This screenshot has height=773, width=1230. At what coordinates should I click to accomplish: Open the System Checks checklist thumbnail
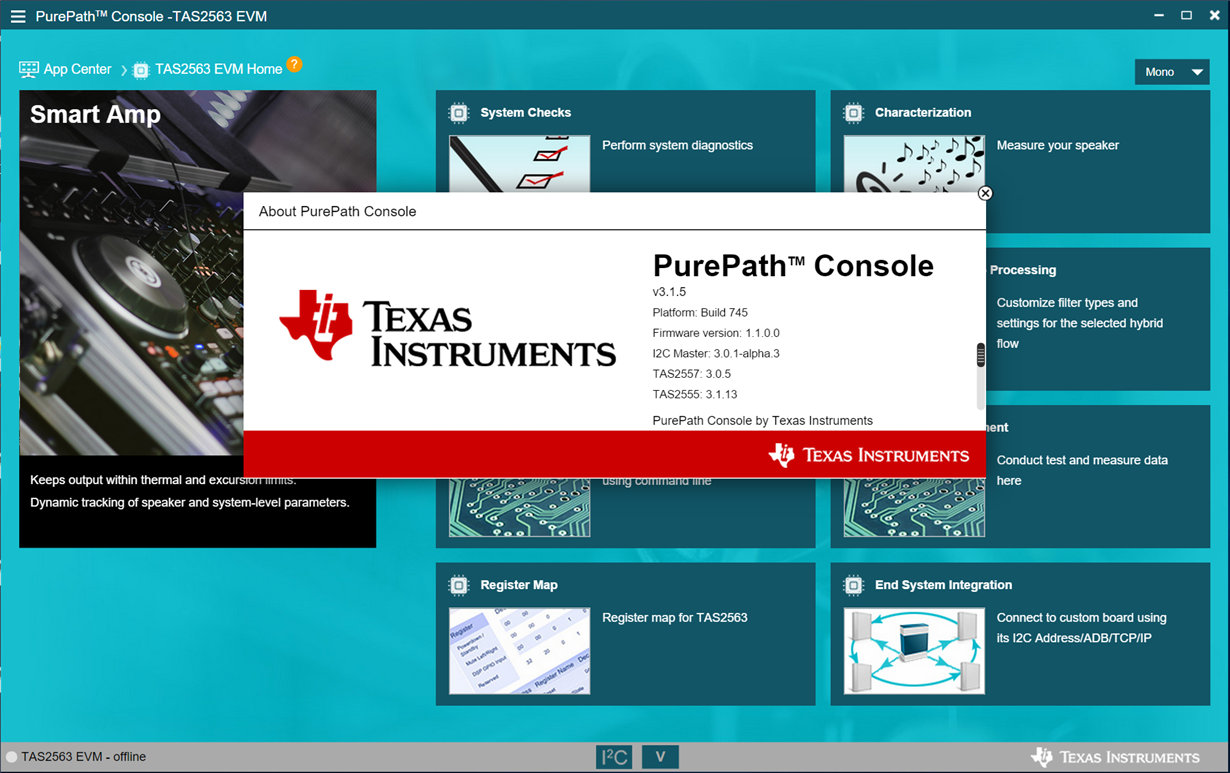(519, 164)
